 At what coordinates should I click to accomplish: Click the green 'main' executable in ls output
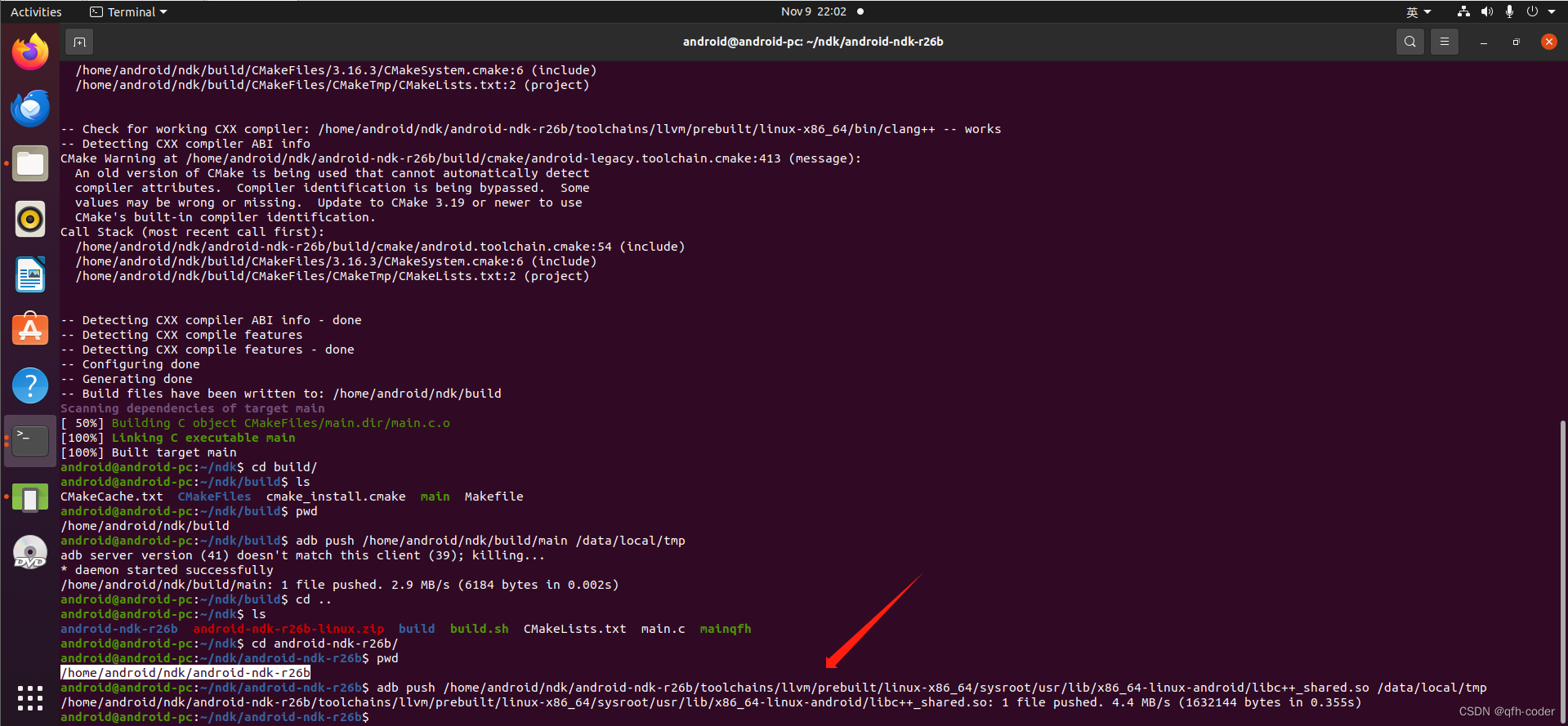pos(436,497)
